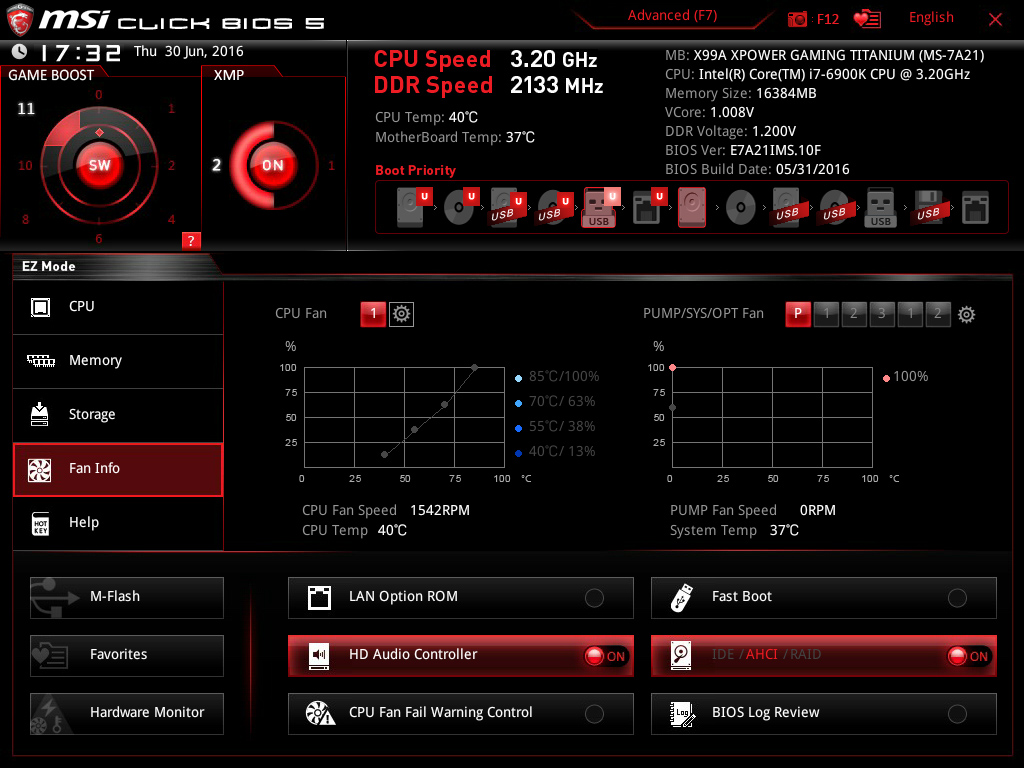The width and height of the screenshot is (1024, 768).
Task: Switch to Advanced (F7) mode
Action: [672, 16]
